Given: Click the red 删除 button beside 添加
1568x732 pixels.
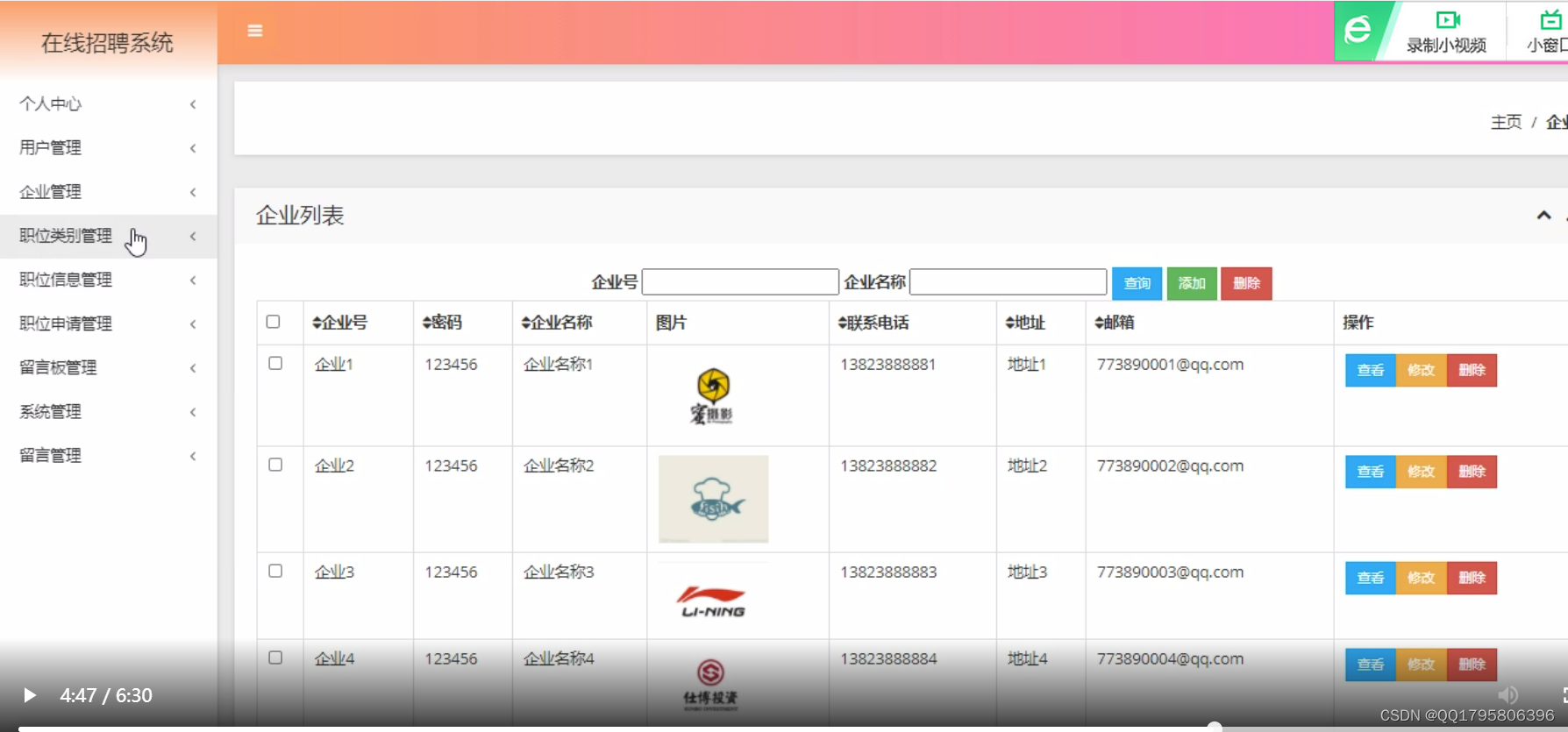Looking at the screenshot, I should (x=1246, y=283).
